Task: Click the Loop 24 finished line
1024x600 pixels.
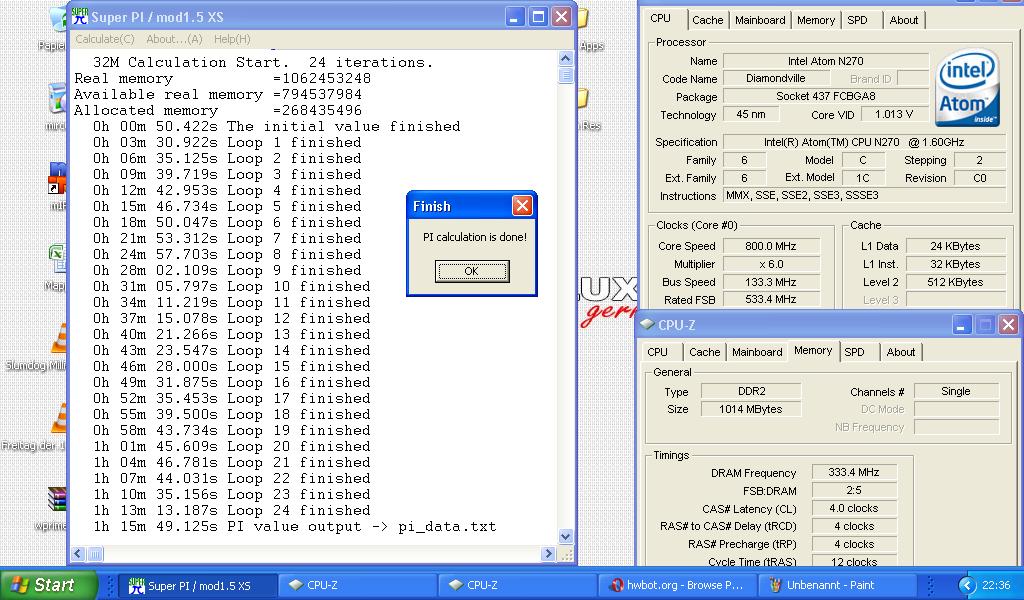Action: pos(231,511)
